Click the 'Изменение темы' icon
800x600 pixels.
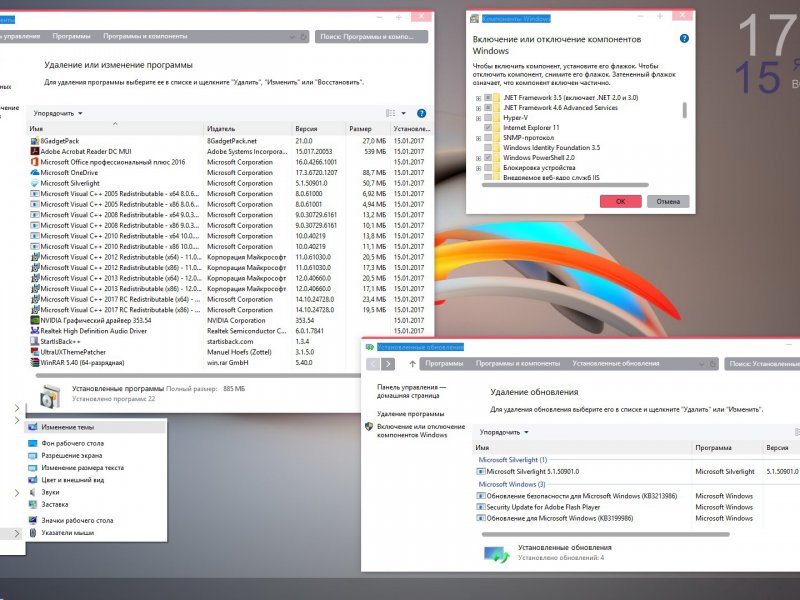(33, 427)
